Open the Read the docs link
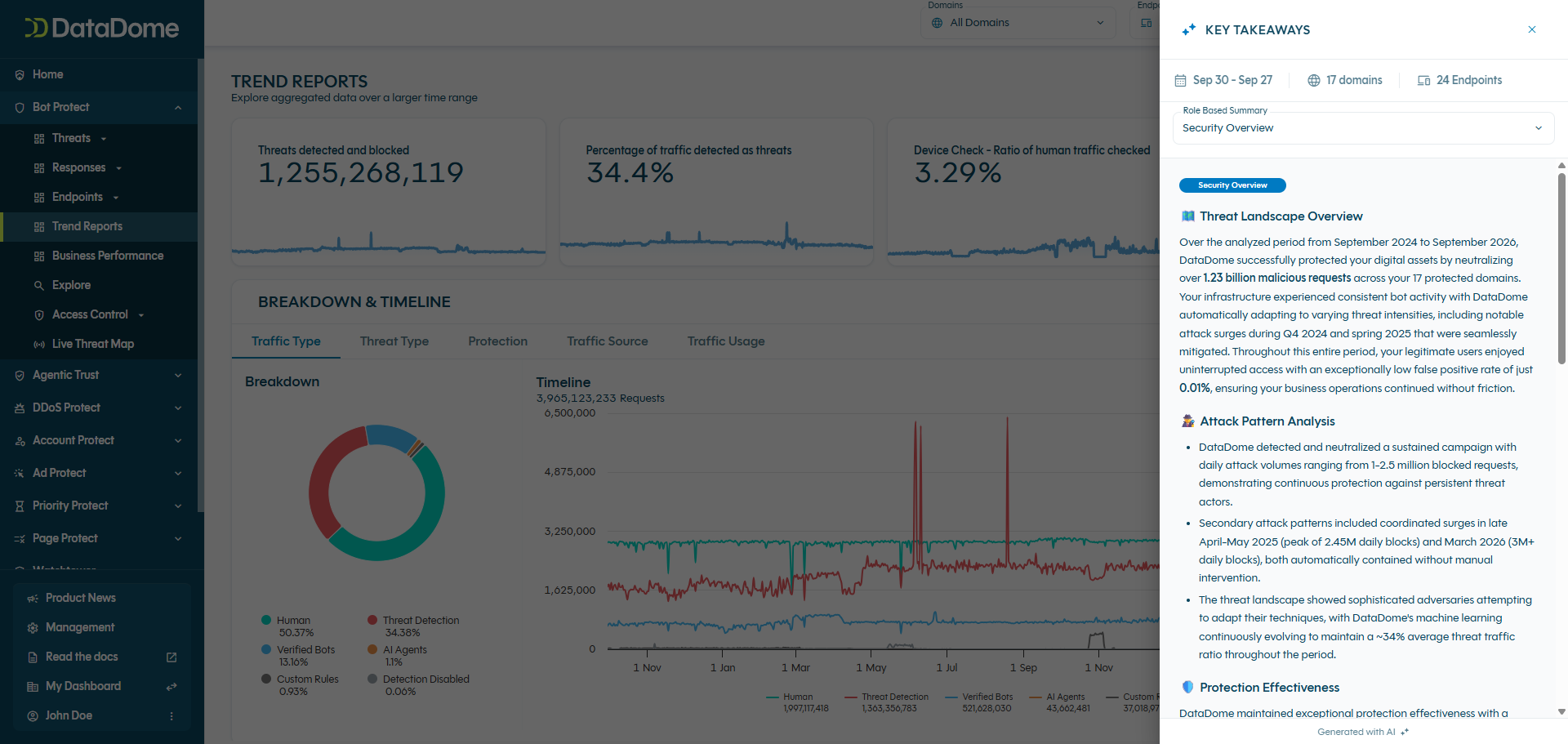The image size is (1568, 744). [82, 657]
